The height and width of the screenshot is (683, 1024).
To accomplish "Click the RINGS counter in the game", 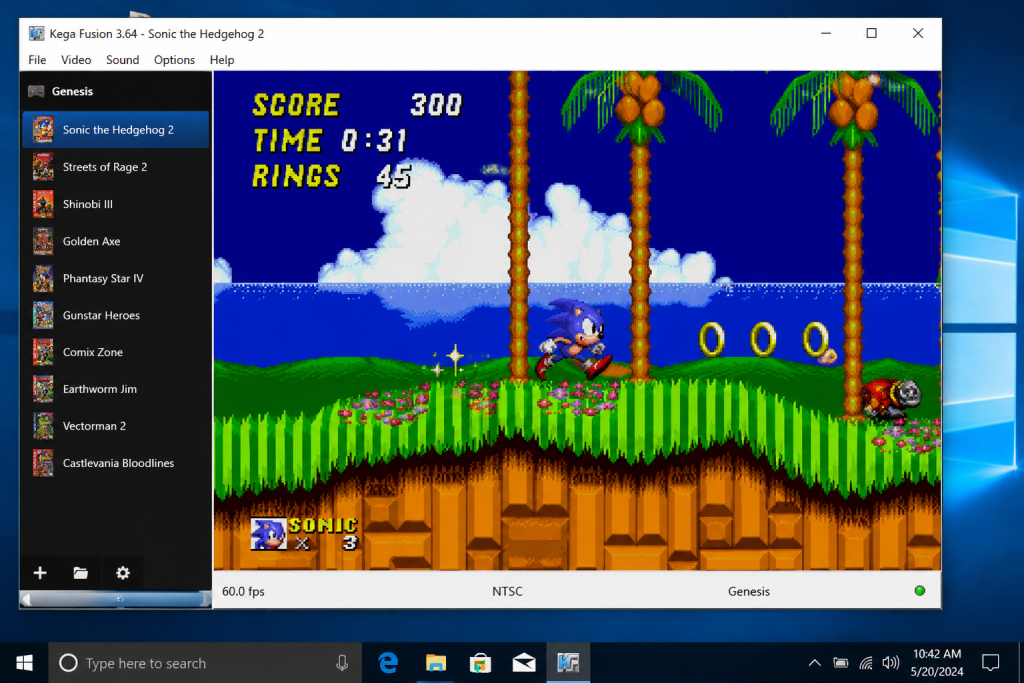I will [332, 176].
